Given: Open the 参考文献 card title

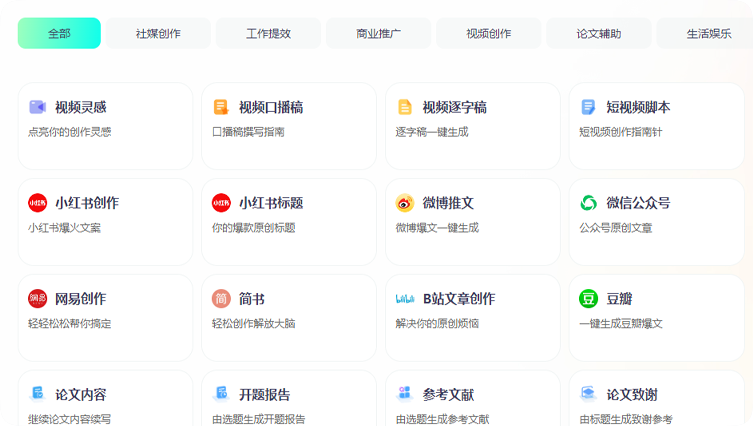Looking at the screenshot, I should 448,395.
